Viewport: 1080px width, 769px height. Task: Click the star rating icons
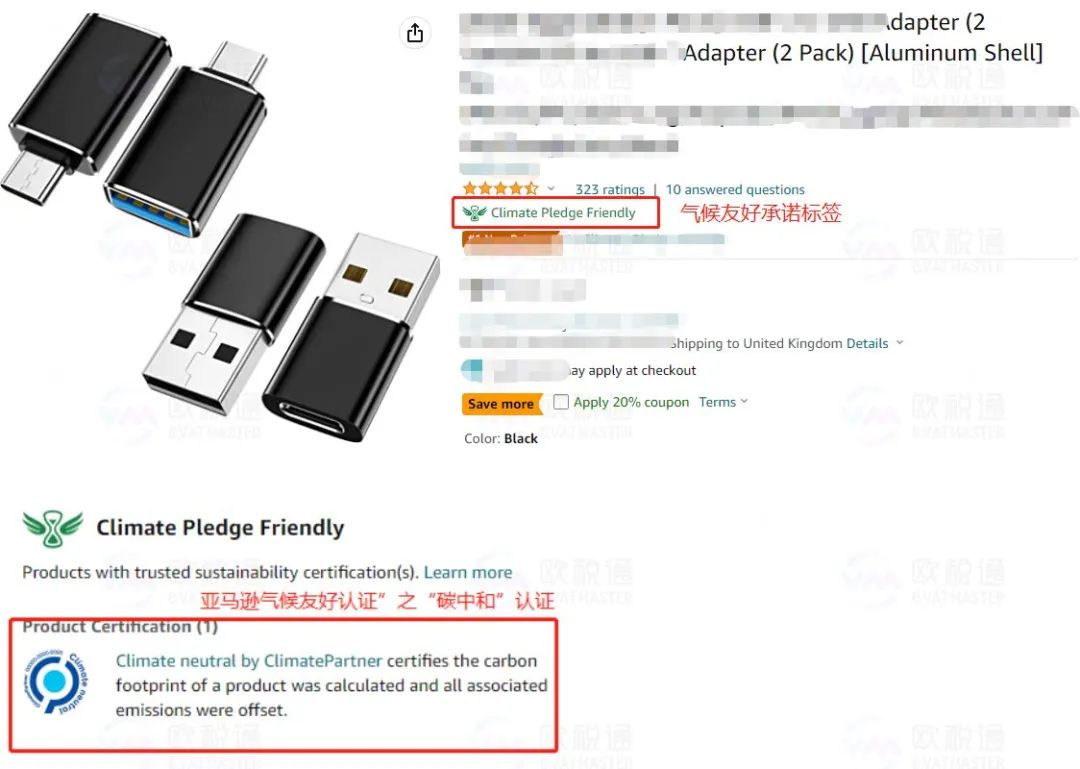coord(501,188)
